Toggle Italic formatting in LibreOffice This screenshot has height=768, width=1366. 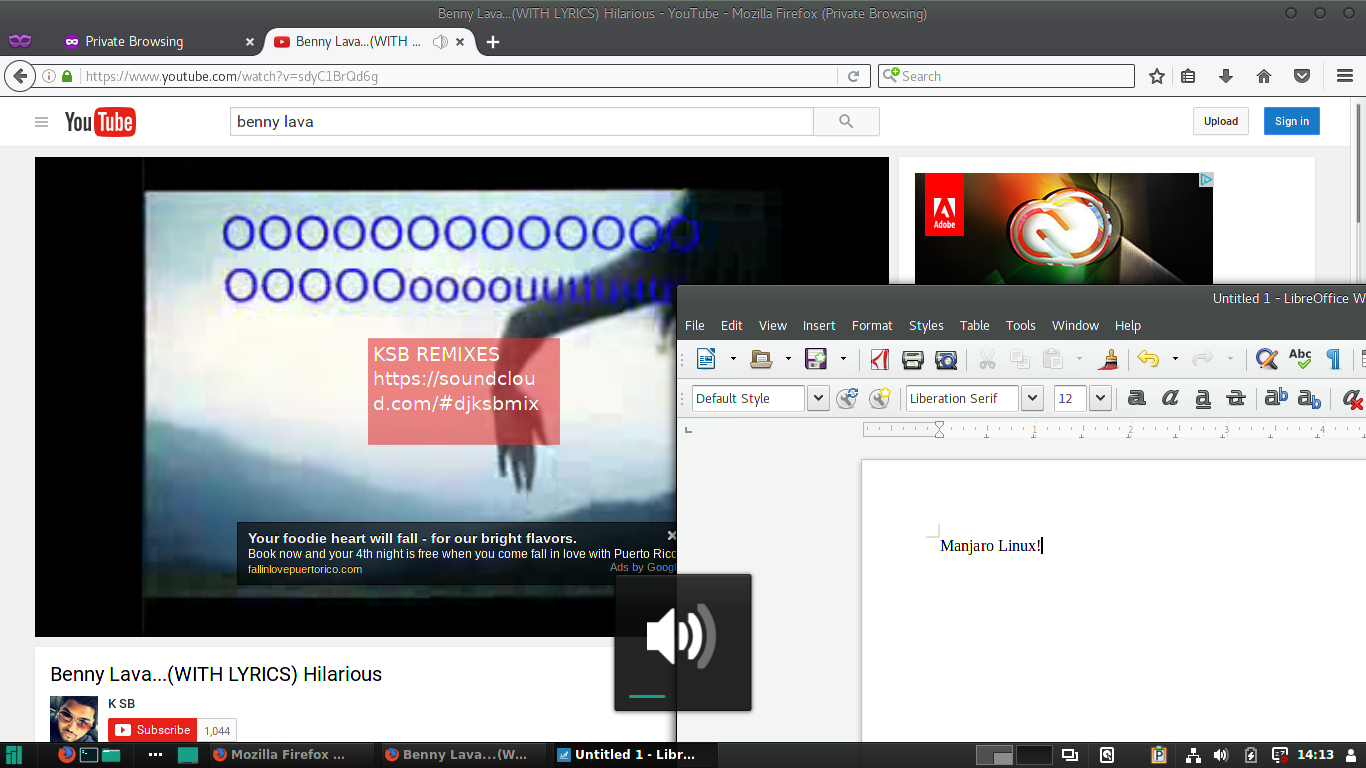point(1170,398)
